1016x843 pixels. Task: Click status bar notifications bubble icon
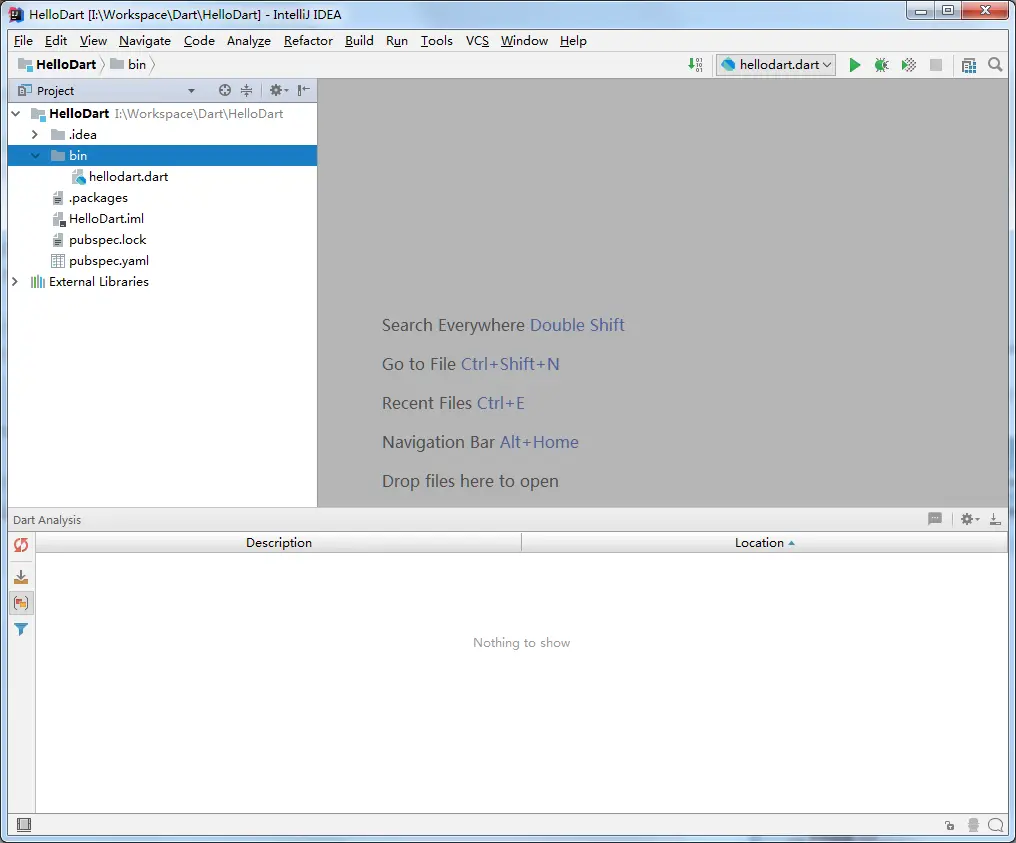point(996,825)
